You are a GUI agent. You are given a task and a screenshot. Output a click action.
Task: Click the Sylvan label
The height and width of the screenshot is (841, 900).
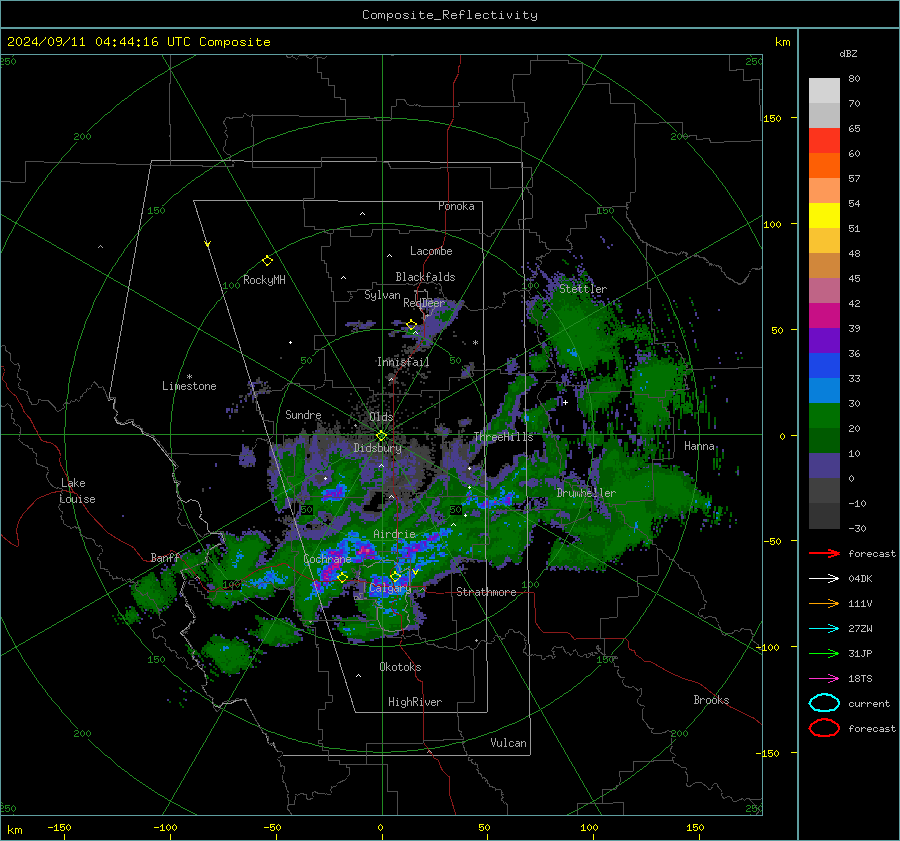click(x=382, y=295)
